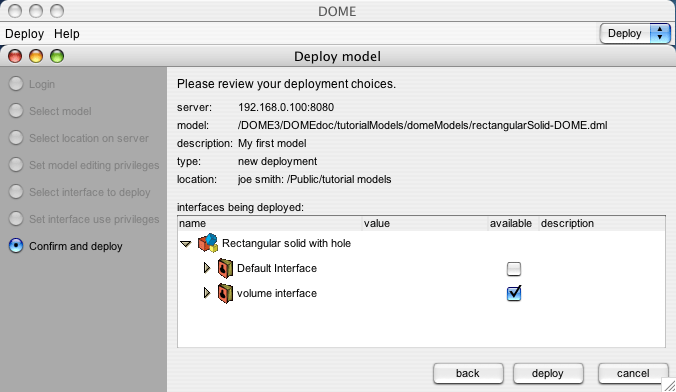This screenshot has height=392, width=676.
Task: Open the Help menu
Action: (x=67, y=34)
